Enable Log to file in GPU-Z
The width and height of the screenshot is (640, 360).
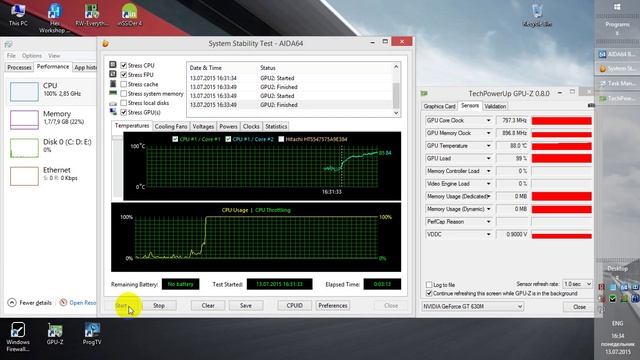(429, 284)
